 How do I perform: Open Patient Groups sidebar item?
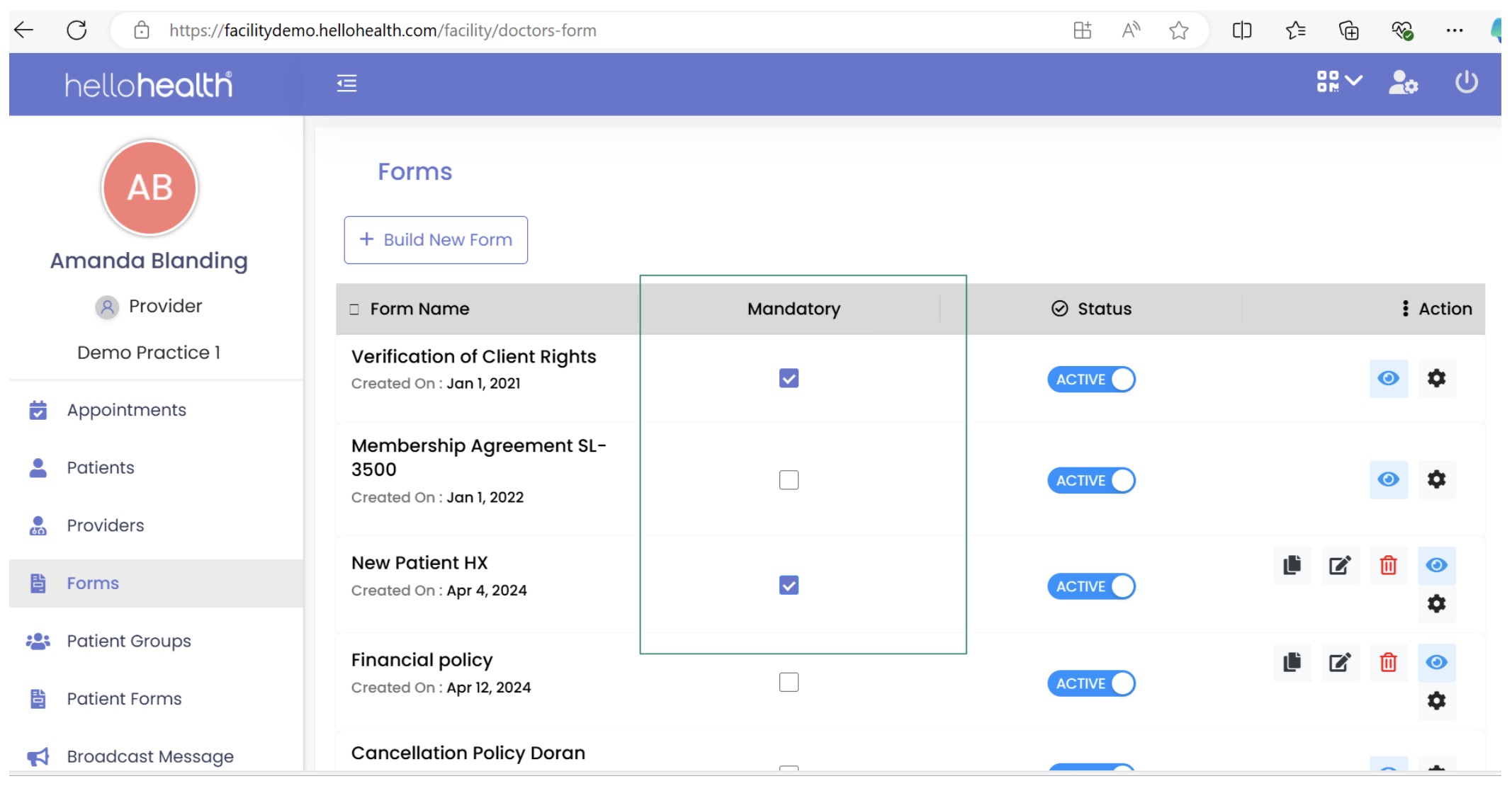tap(128, 641)
